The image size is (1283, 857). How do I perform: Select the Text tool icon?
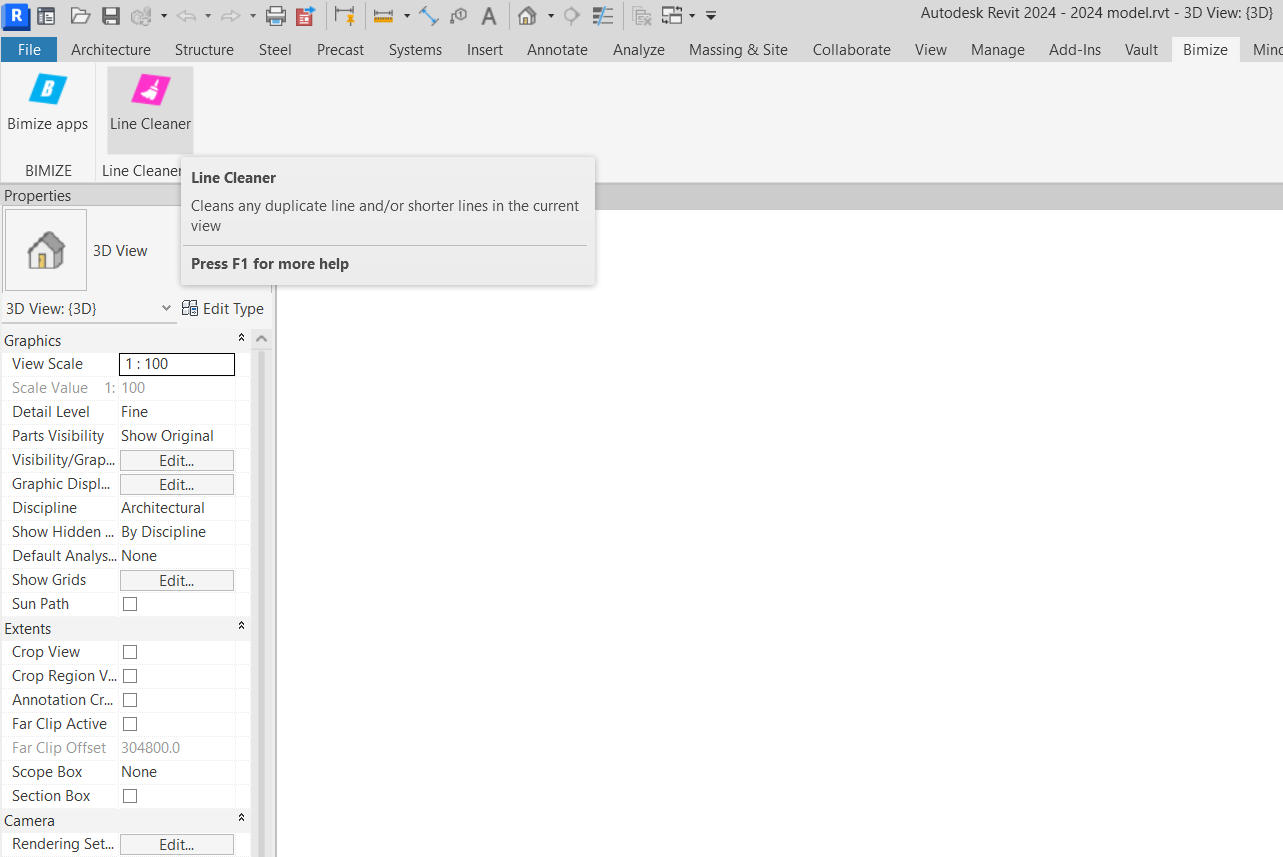point(489,16)
